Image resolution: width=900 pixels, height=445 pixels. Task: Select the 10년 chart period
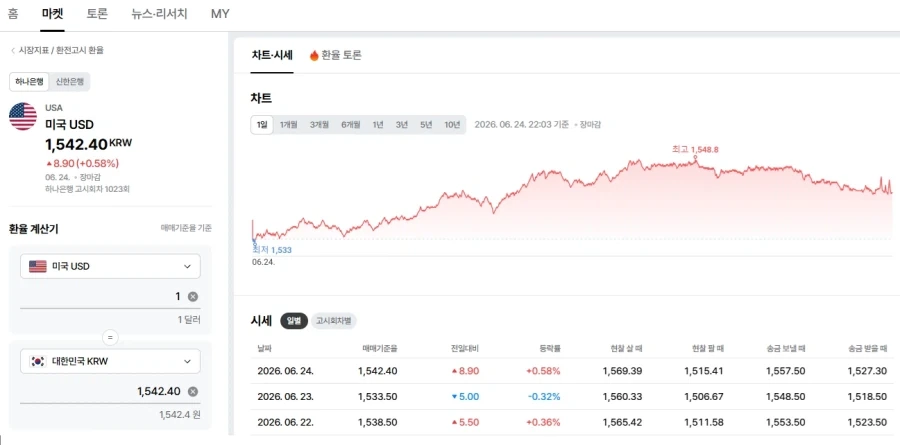click(452, 125)
